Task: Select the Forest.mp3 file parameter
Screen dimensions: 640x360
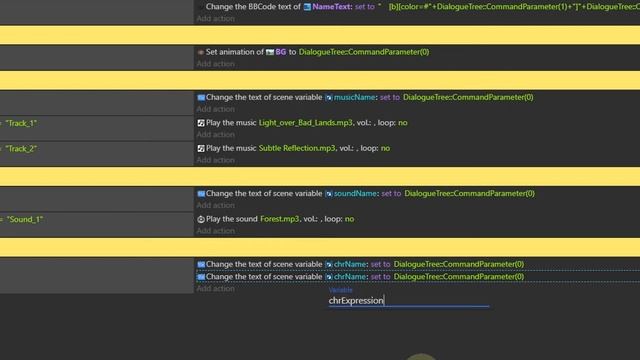Action: (280, 219)
